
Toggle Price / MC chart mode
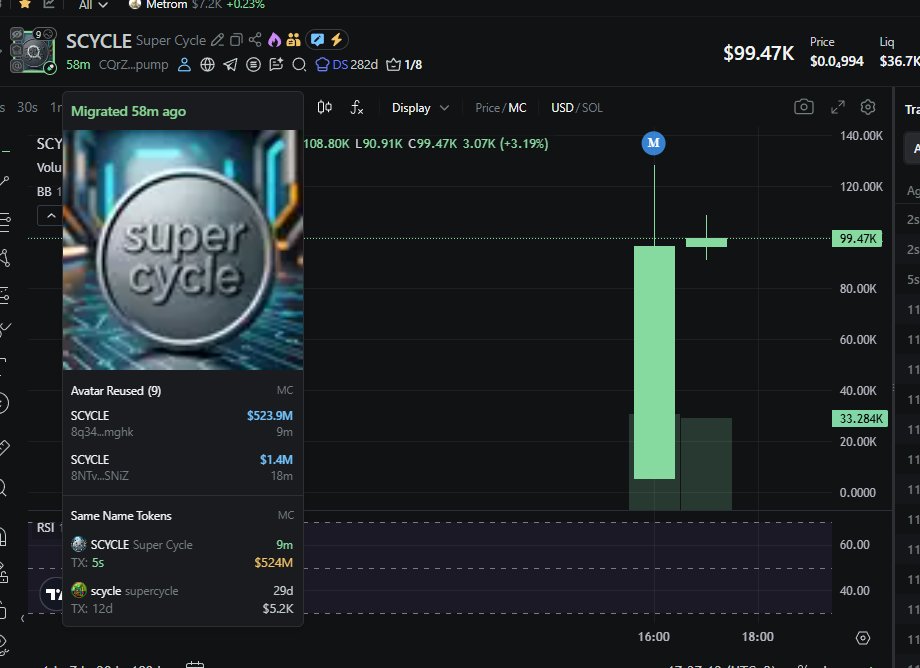tap(500, 108)
